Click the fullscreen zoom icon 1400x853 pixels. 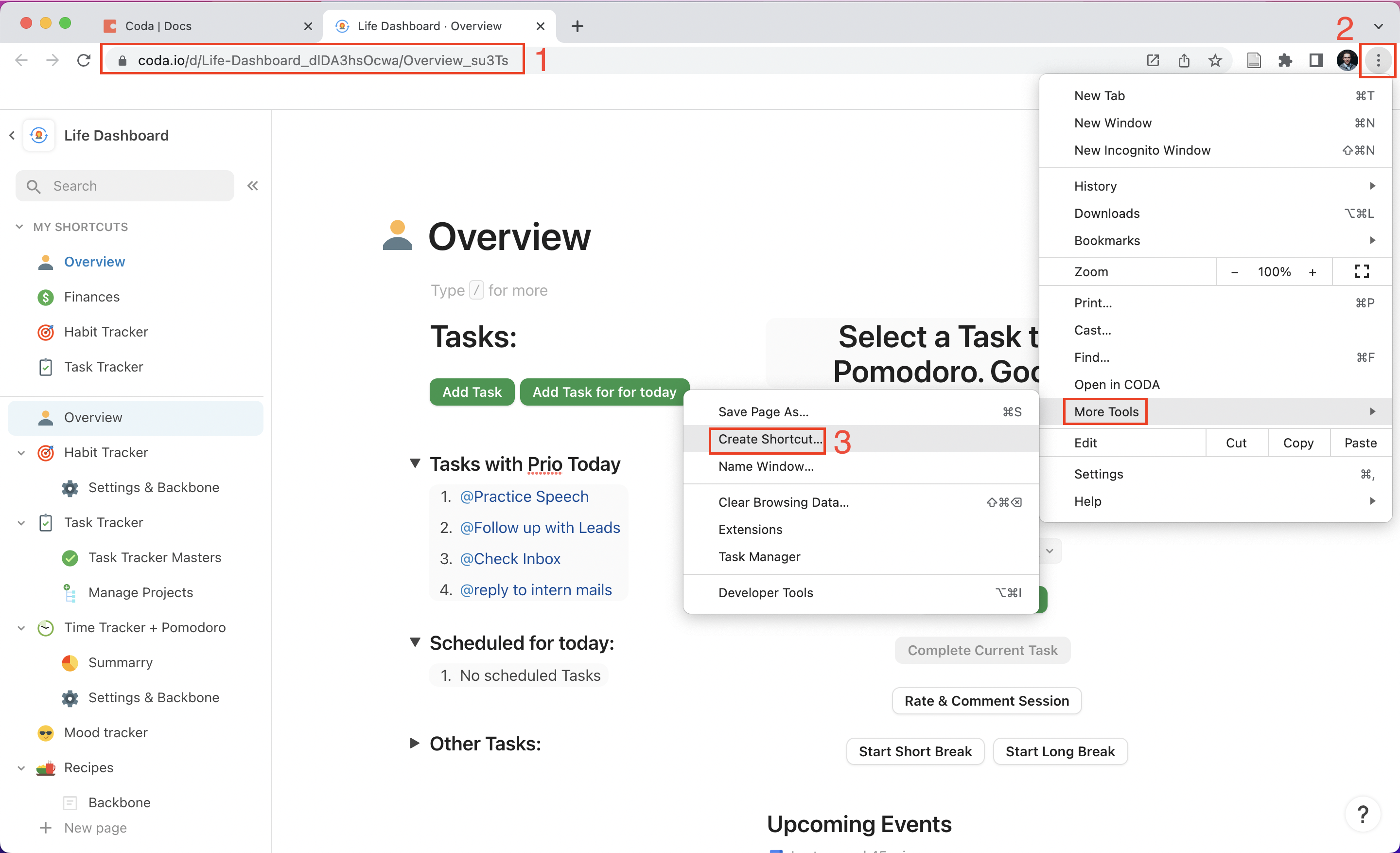tap(1362, 272)
